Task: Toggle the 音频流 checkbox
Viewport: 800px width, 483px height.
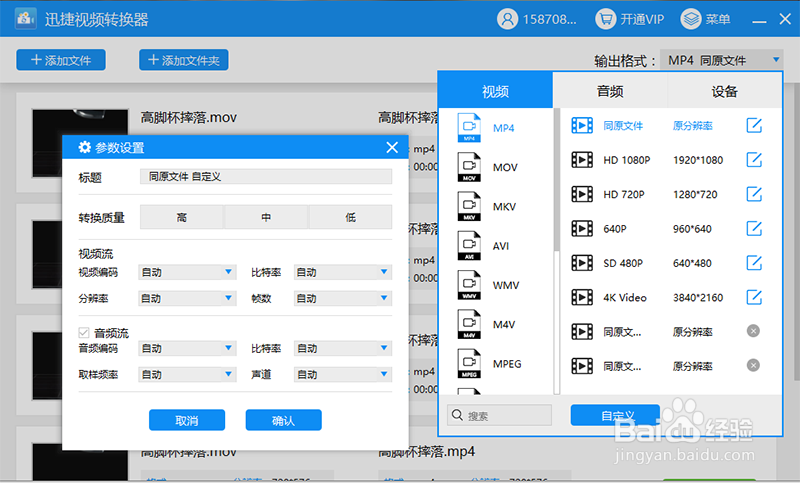Action: click(x=84, y=333)
